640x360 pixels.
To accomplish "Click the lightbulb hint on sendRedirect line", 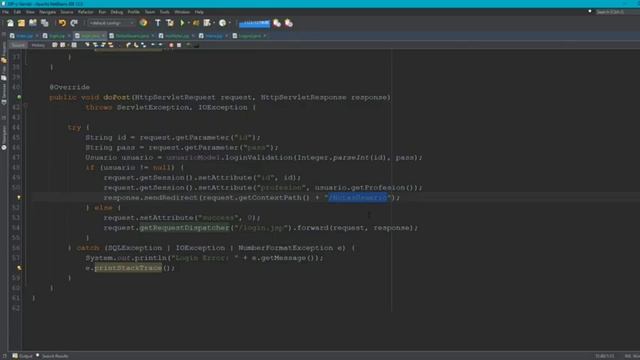I will coord(19,198).
